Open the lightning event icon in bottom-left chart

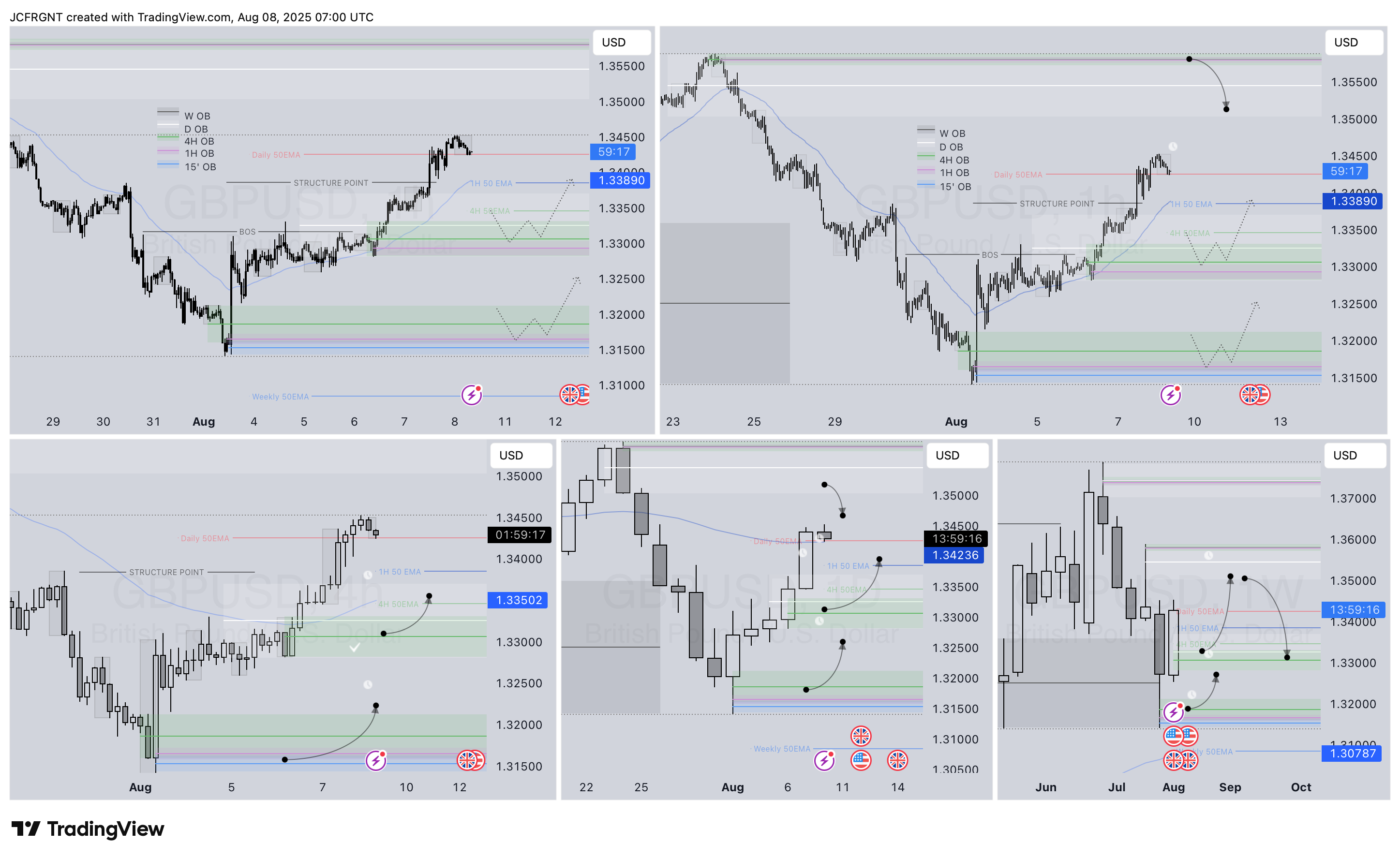click(x=375, y=760)
